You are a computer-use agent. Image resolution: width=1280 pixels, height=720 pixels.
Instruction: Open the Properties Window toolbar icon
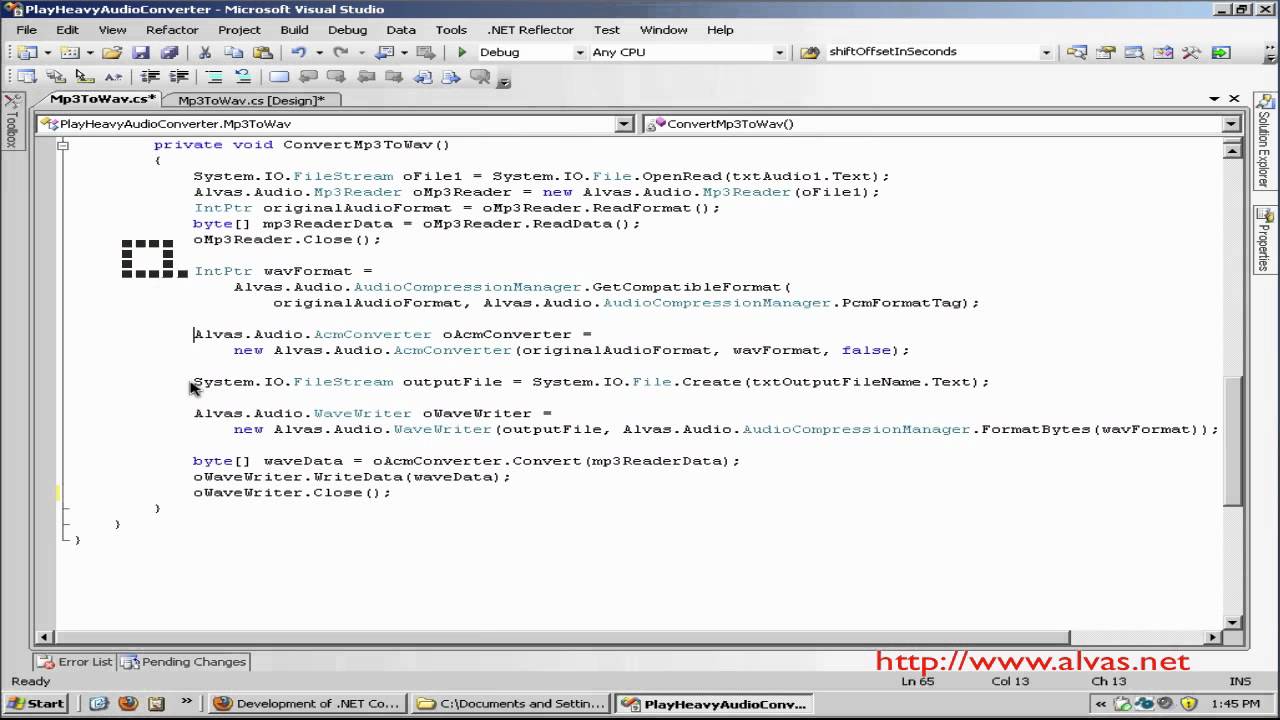pyautogui.click(x=1105, y=52)
